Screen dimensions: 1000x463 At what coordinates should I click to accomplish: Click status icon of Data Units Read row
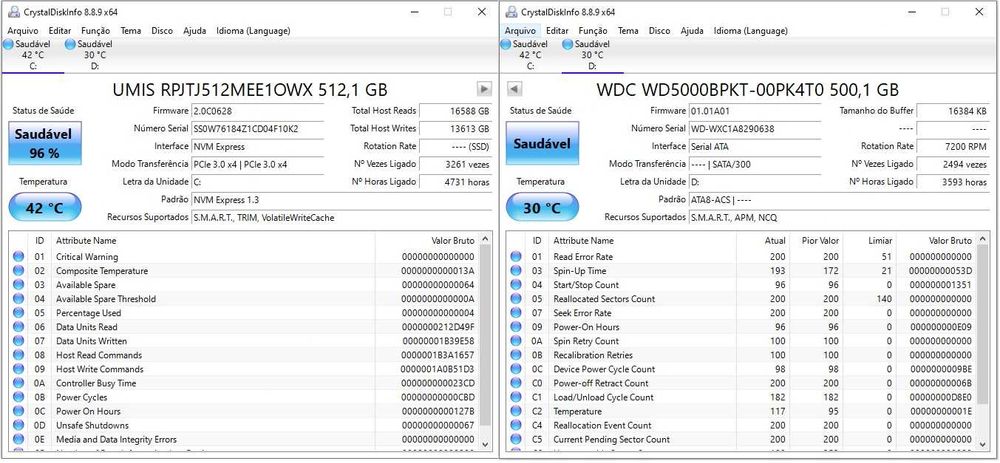click(18, 327)
